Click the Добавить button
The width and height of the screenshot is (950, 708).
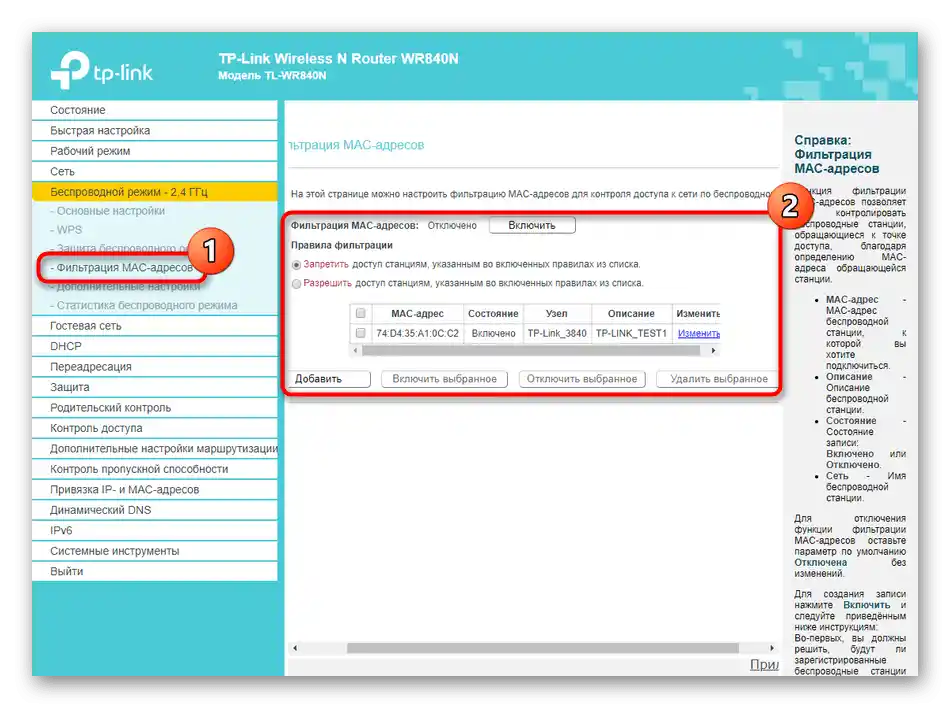[328, 379]
